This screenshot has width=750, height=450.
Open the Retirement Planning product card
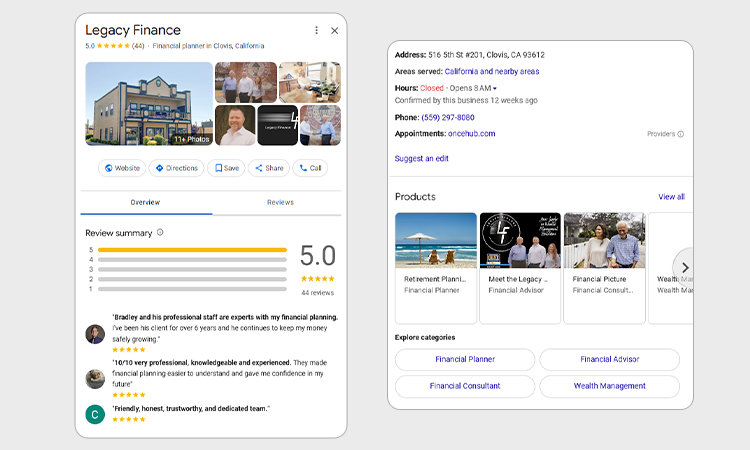tap(436, 268)
